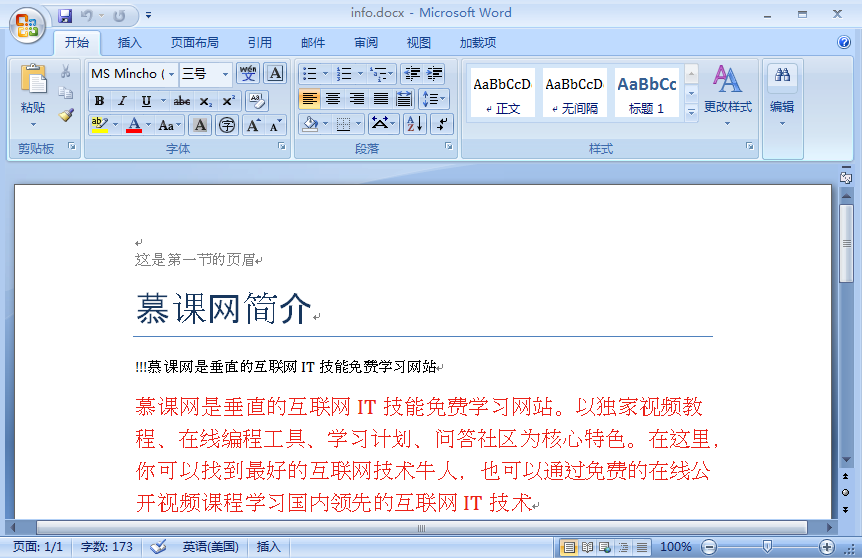Apply the 标题 1 style
862x558 pixels.
pos(646,92)
